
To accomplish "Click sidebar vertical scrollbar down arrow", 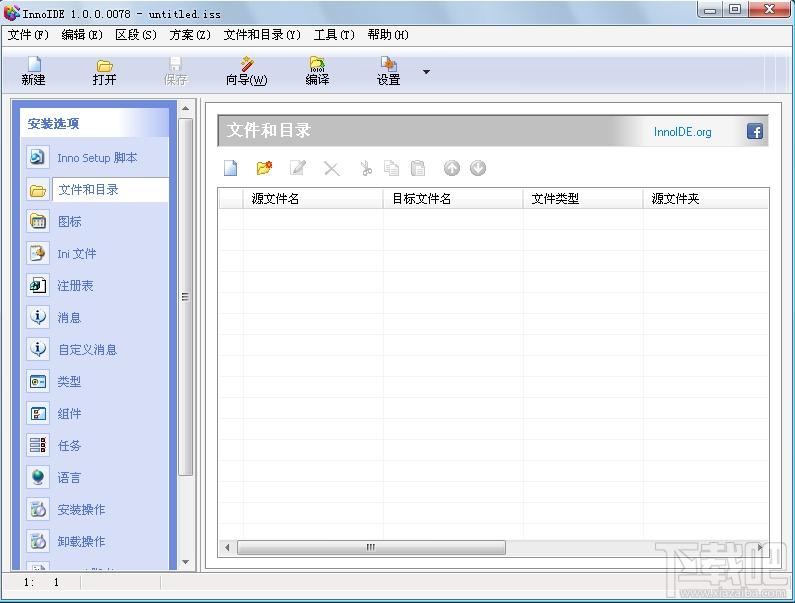I will click(x=186, y=564).
